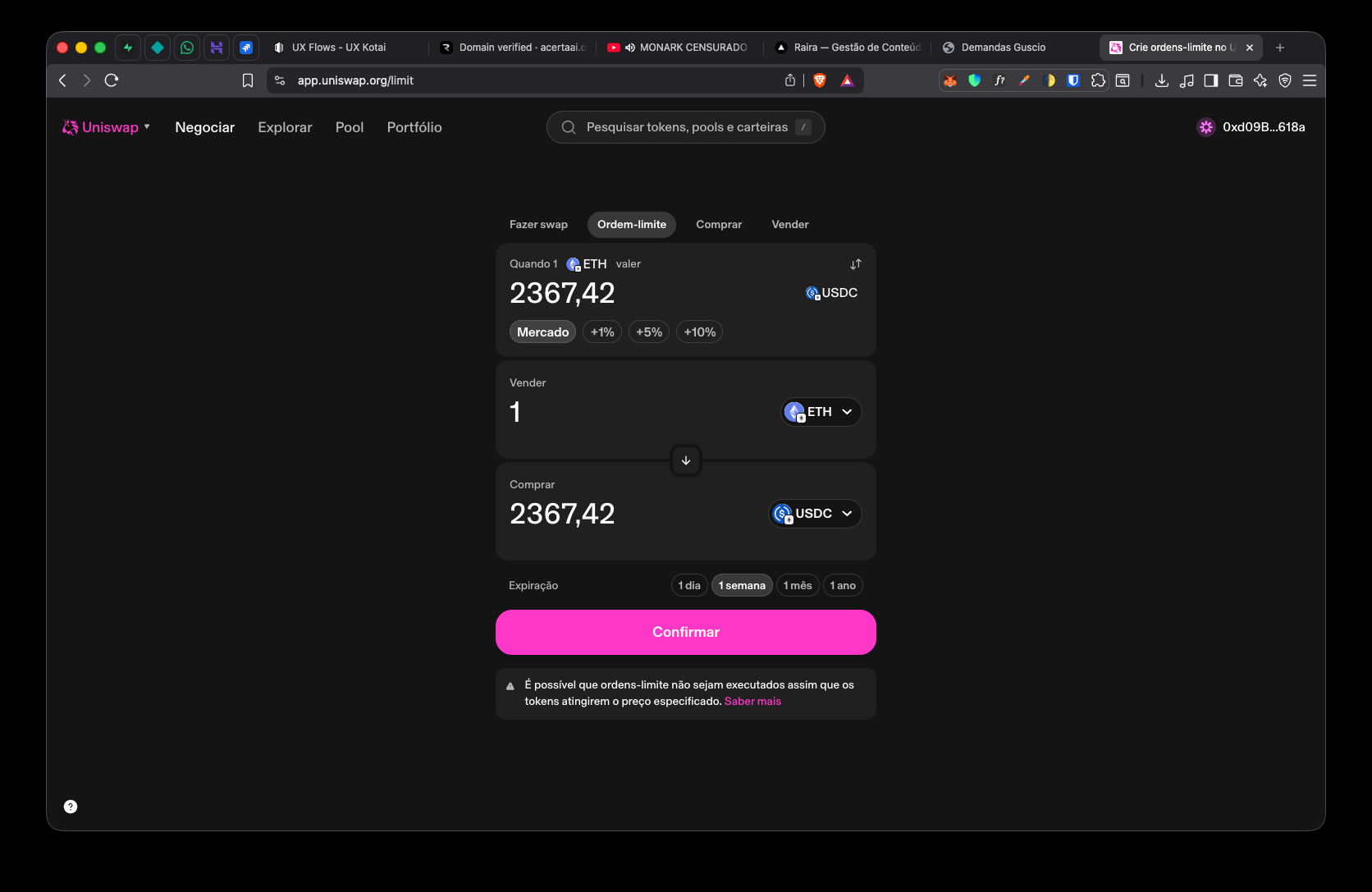The height and width of the screenshot is (892, 1372).
Task: Open Brave Rewards triangle icon
Action: [848, 80]
